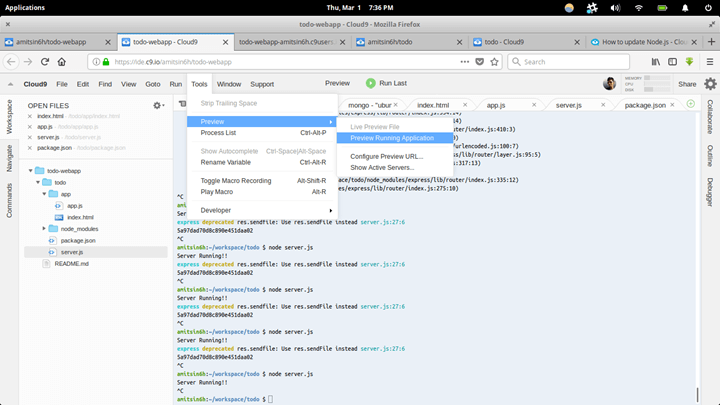Click Run Last button label
The image size is (720, 405).
393,83
